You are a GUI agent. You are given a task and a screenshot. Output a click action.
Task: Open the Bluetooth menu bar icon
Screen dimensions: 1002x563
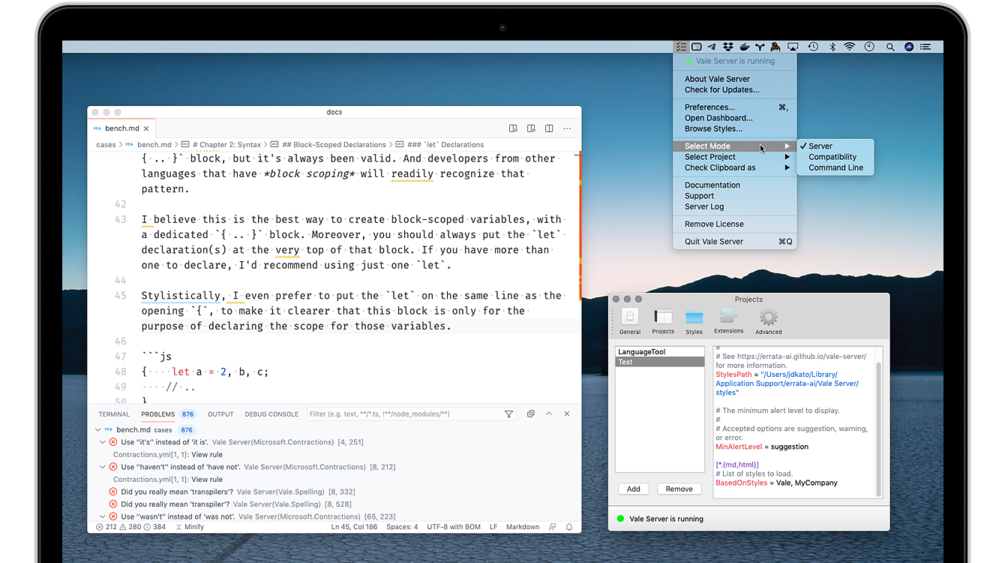[832, 47]
